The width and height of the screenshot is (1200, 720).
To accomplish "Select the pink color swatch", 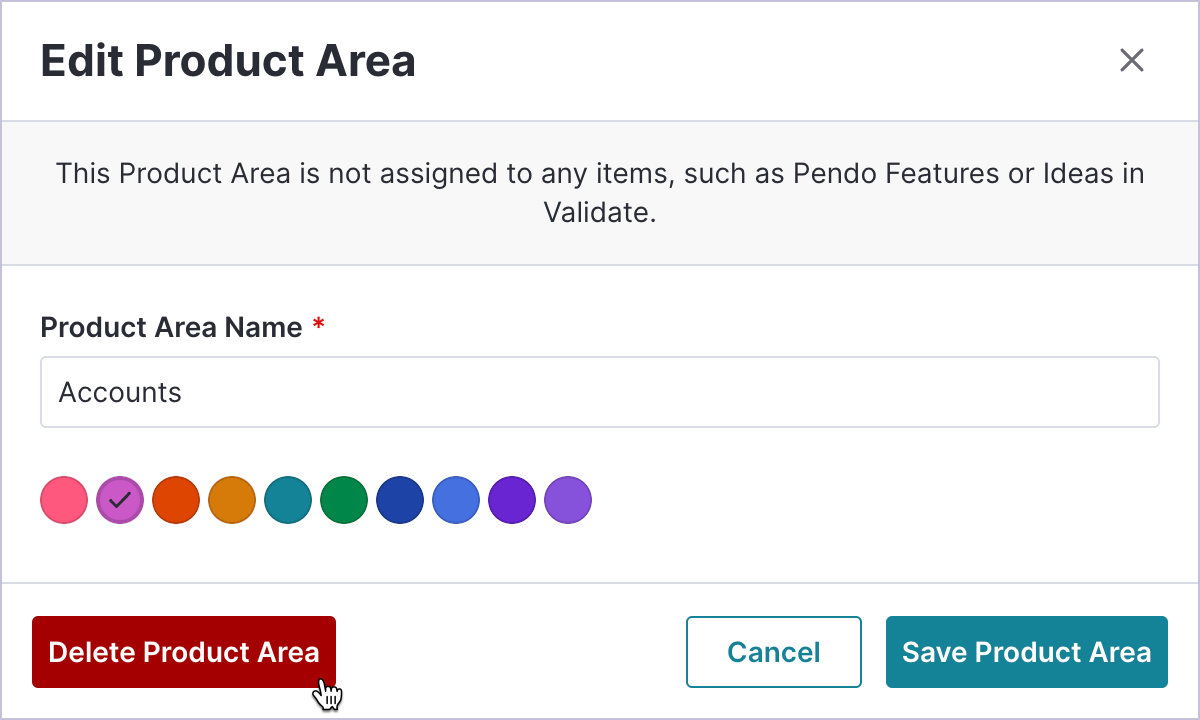I will [64, 499].
